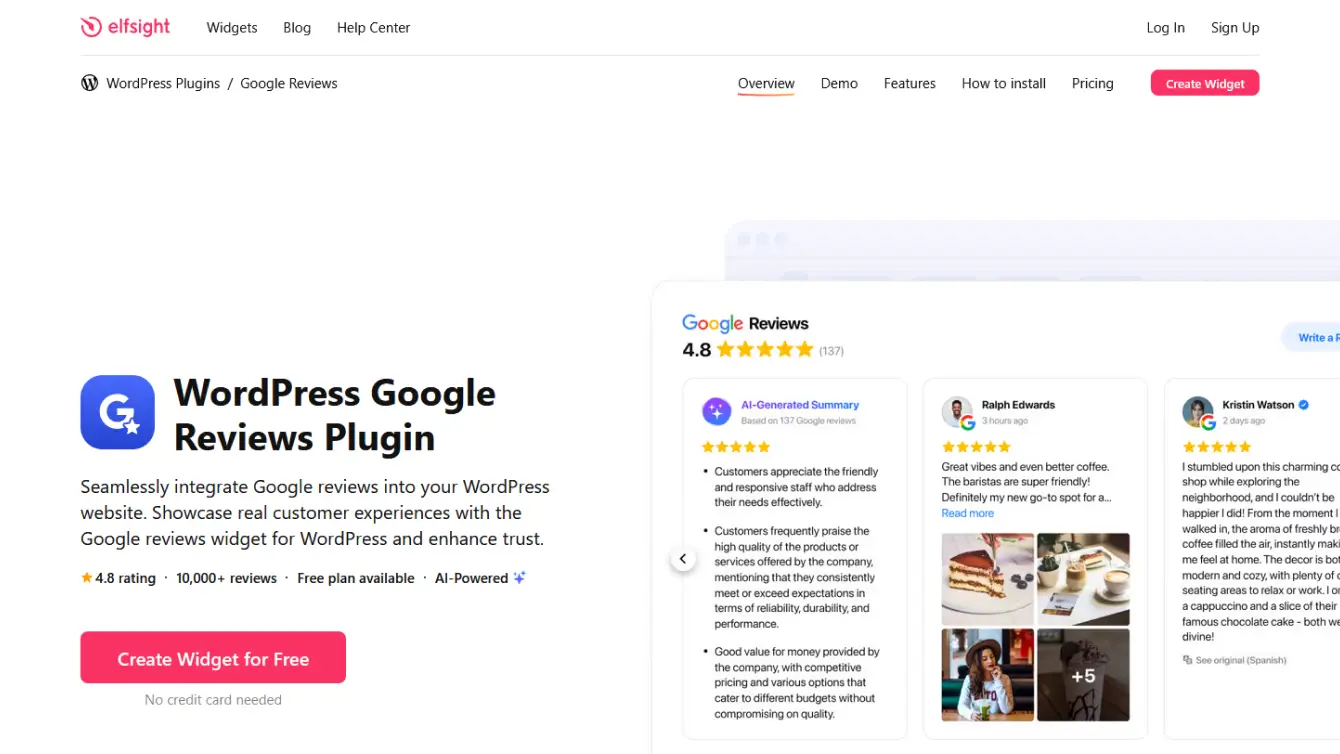Click Google Reviews breadcrumb text
Screen dimensions: 1340x754
pyautogui.click(x=289, y=83)
